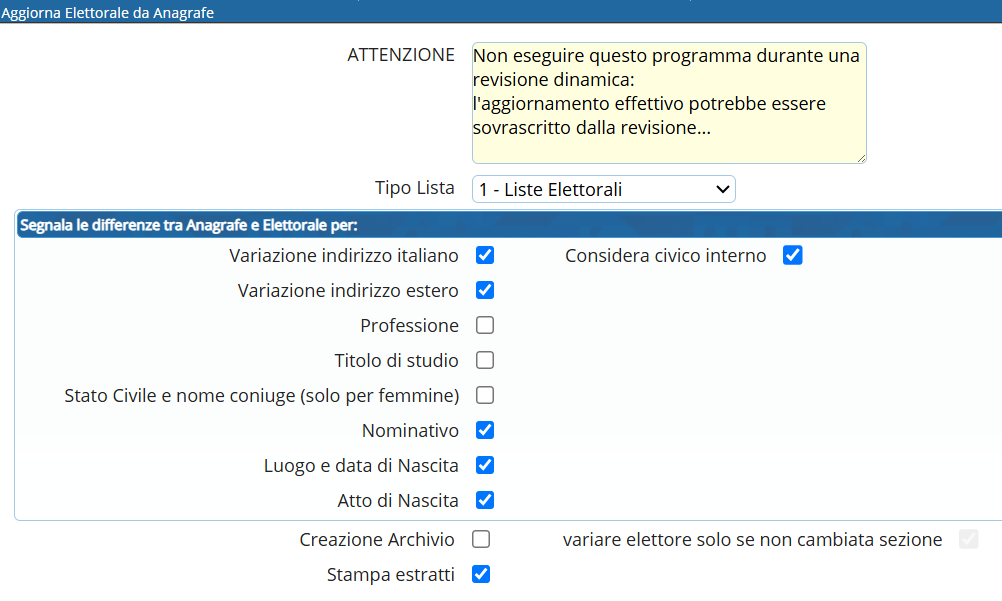This screenshot has width=1002, height=601.
Task: Click the ATTENZIONE label text
Action: 401,55
